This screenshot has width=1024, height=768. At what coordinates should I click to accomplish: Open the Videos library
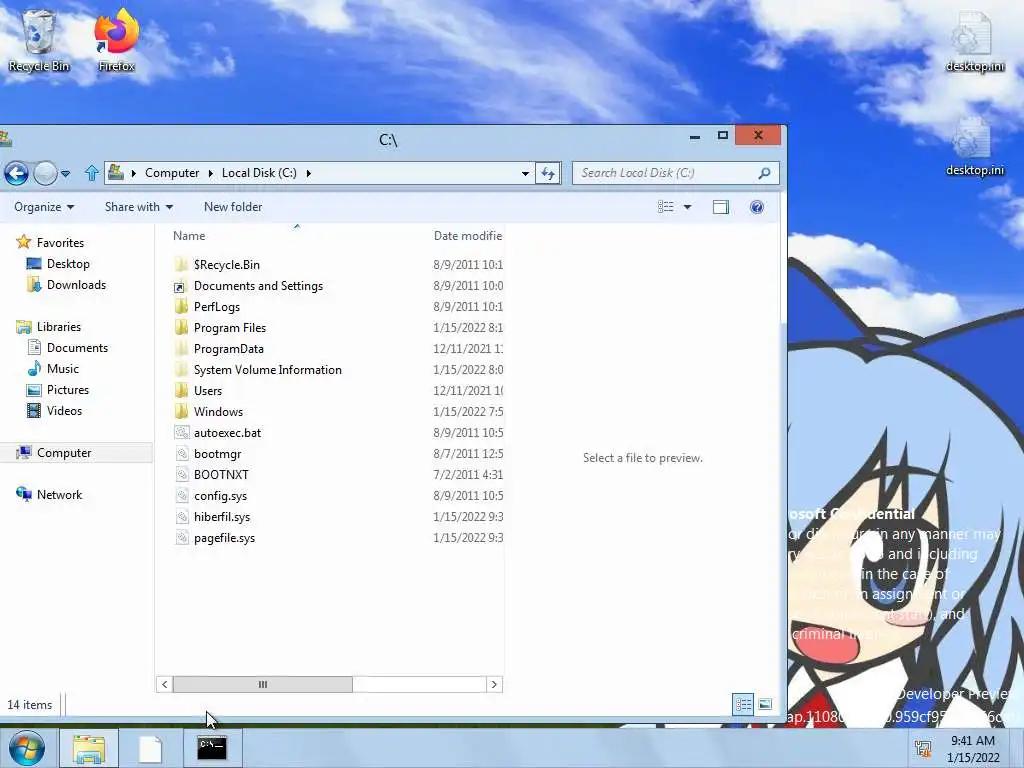point(64,411)
